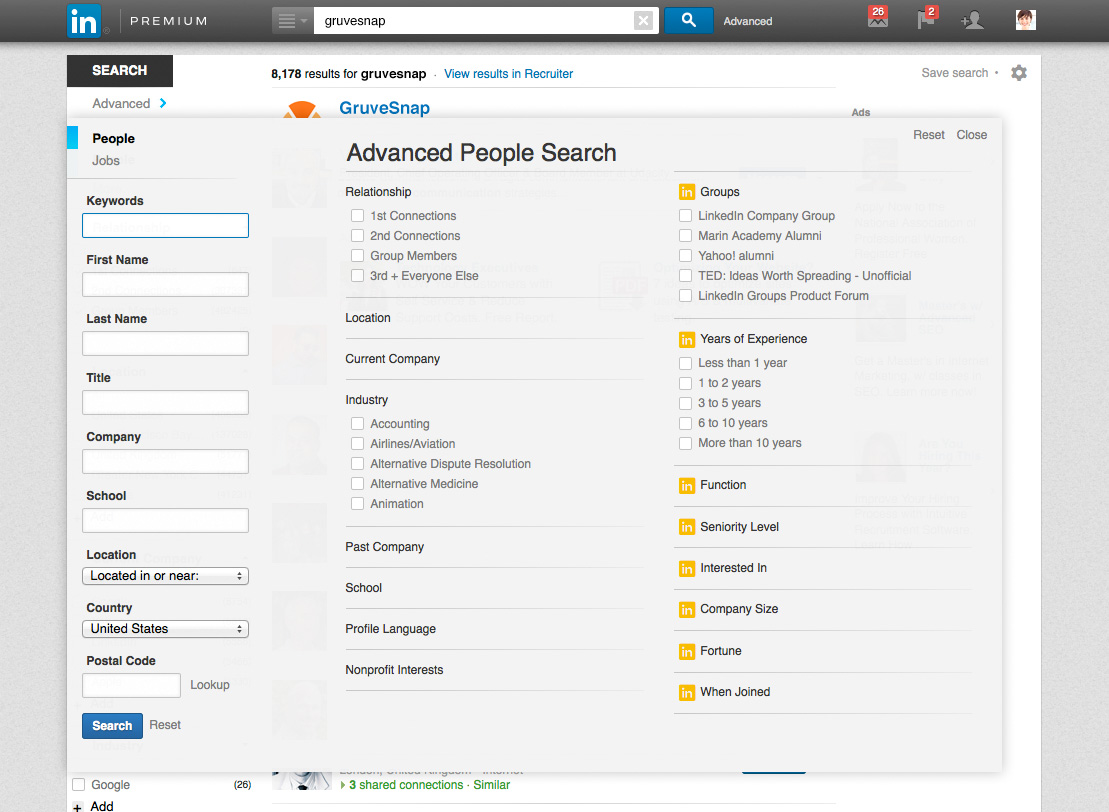Click into the First Name field
This screenshot has width=1109, height=812.
pos(166,284)
